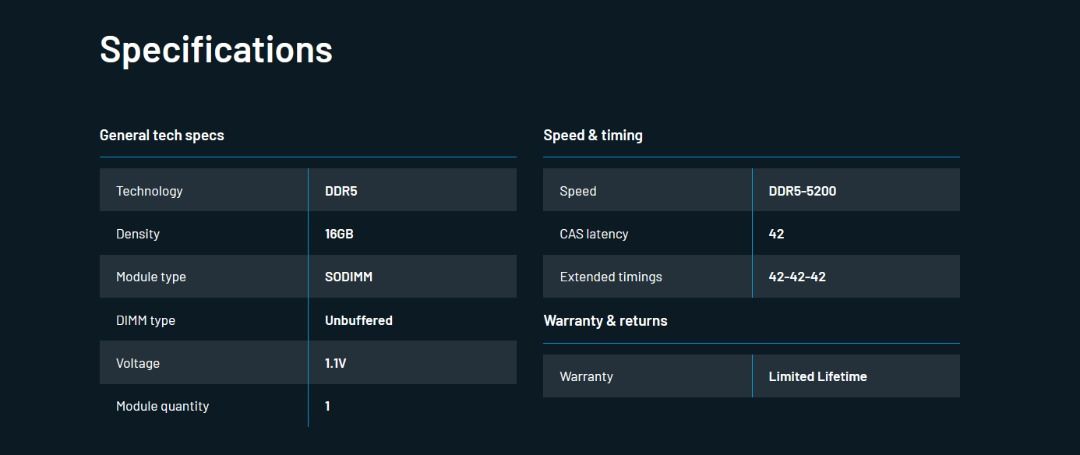1080x455 pixels.
Task: Select the Unbuffered value
Action: coord(359,320)
